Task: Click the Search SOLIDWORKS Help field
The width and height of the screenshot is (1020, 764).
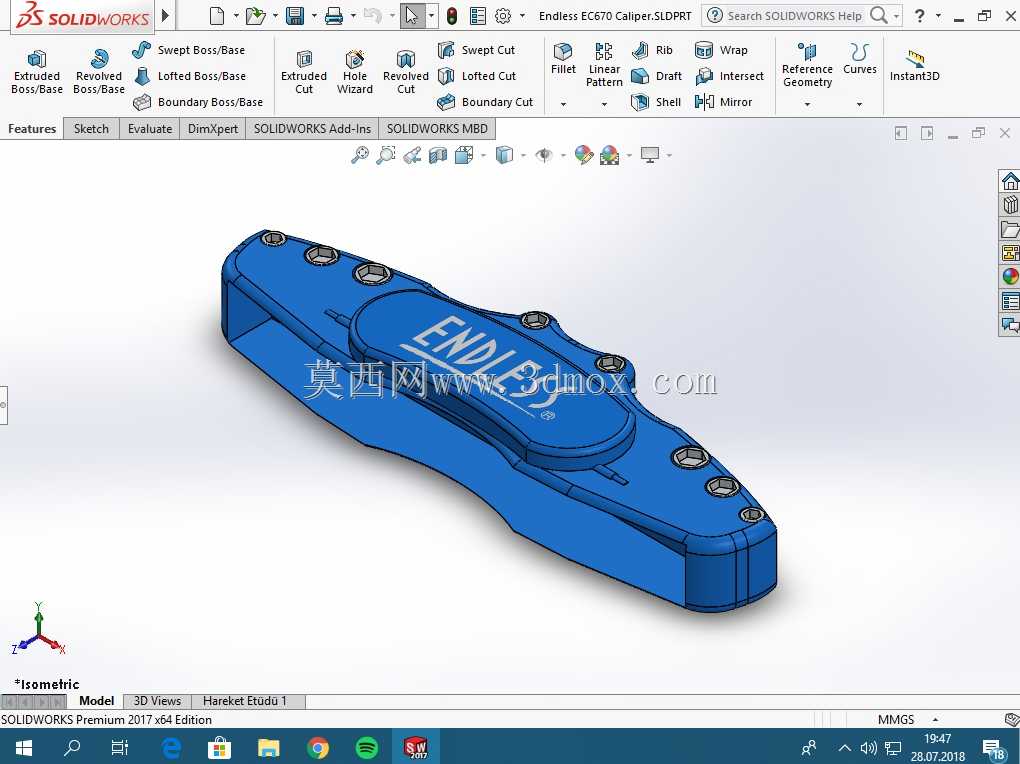Action: click(x=794, y=16)
